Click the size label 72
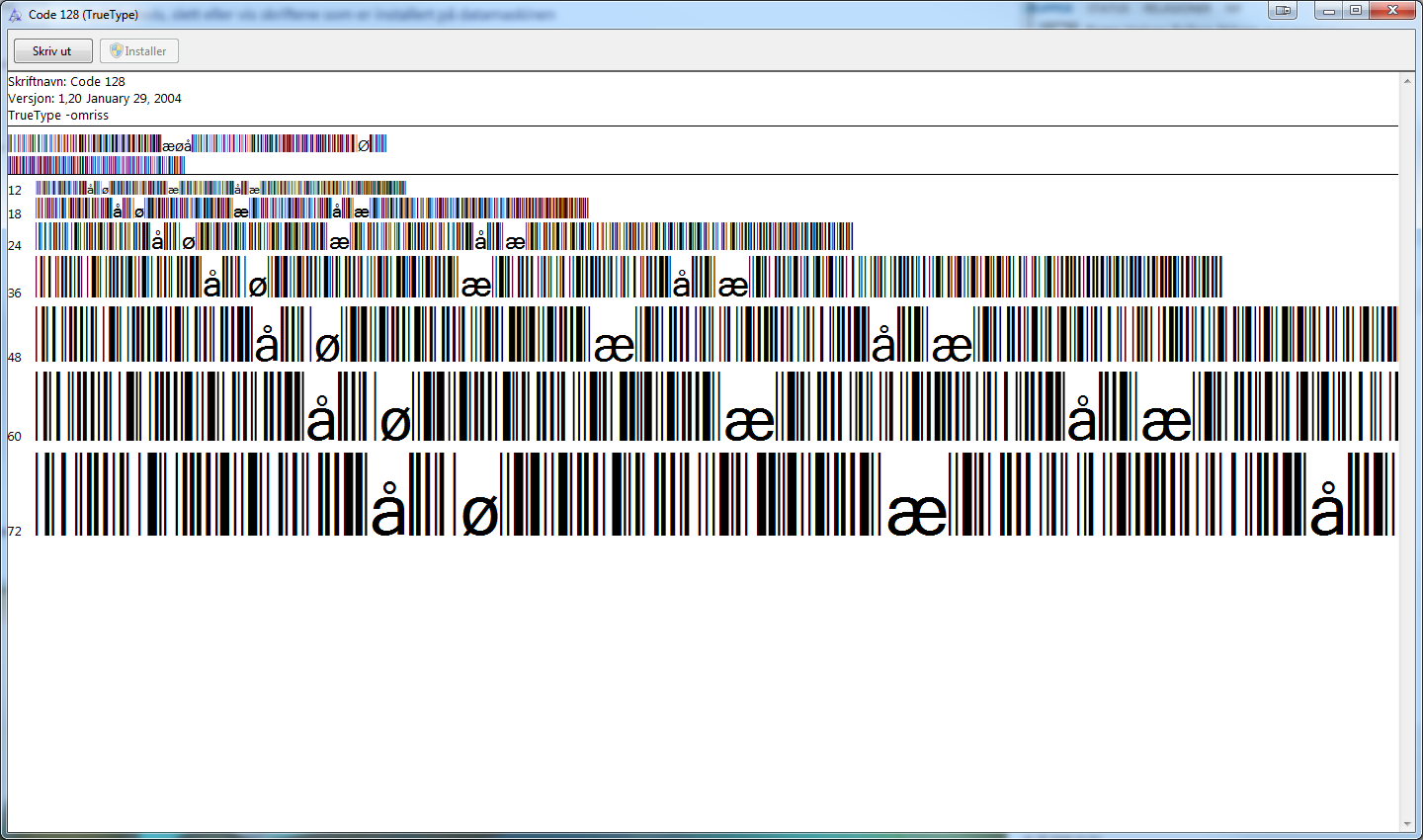Screen dimensions: 1423x840 pos(15,532)
